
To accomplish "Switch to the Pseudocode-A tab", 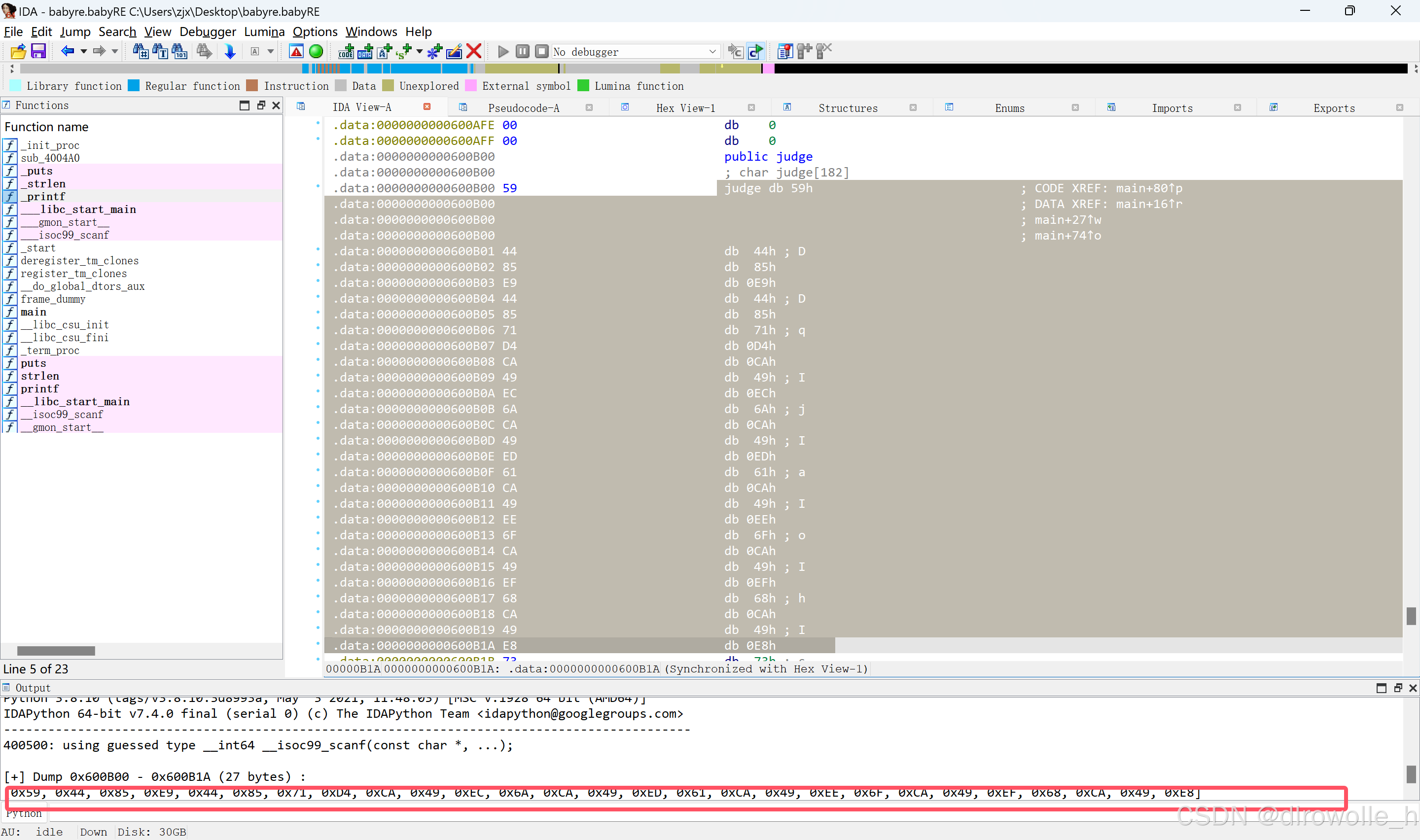I will point(524,107).
